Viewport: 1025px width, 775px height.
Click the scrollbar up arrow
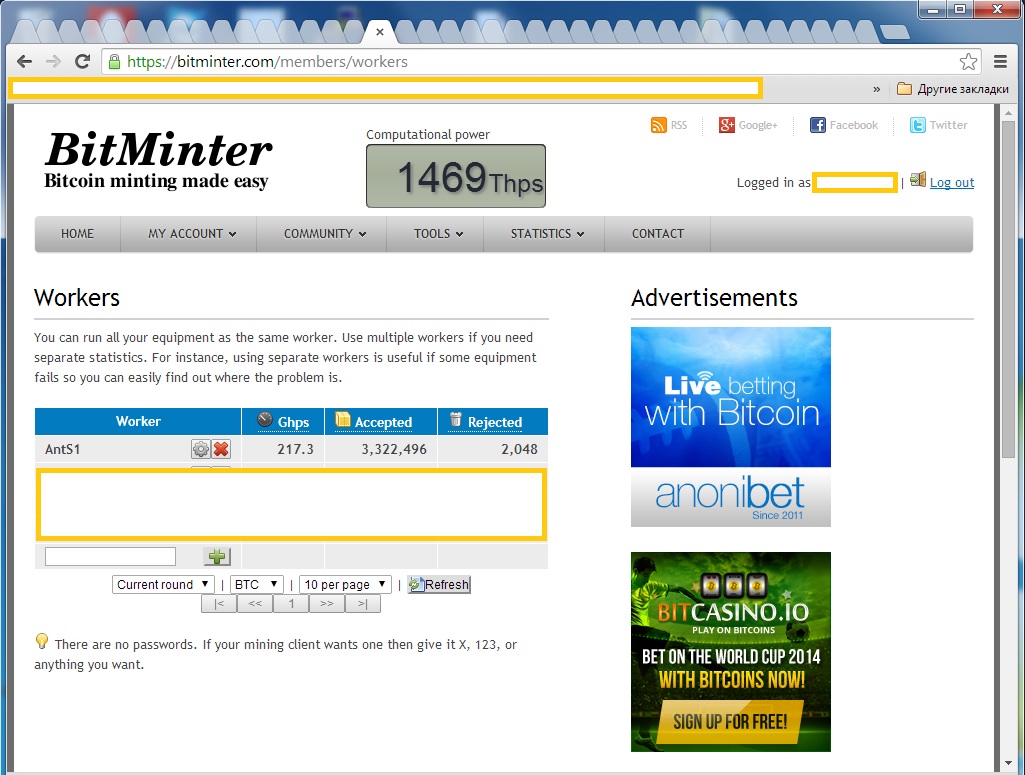point(1009,112)
